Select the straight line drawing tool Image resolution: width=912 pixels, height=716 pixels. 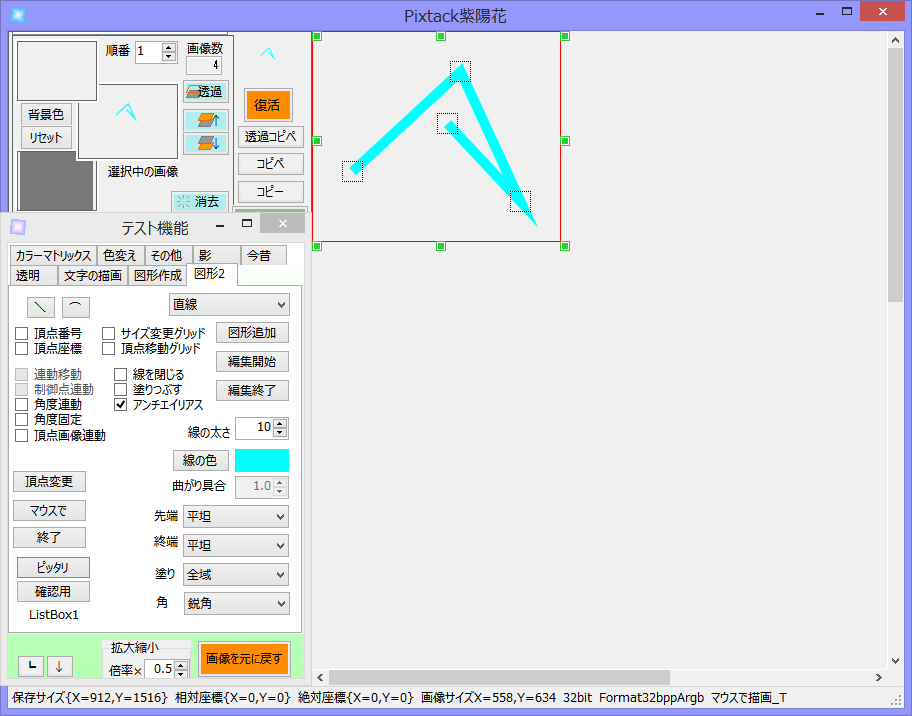[x=39, y=307]
